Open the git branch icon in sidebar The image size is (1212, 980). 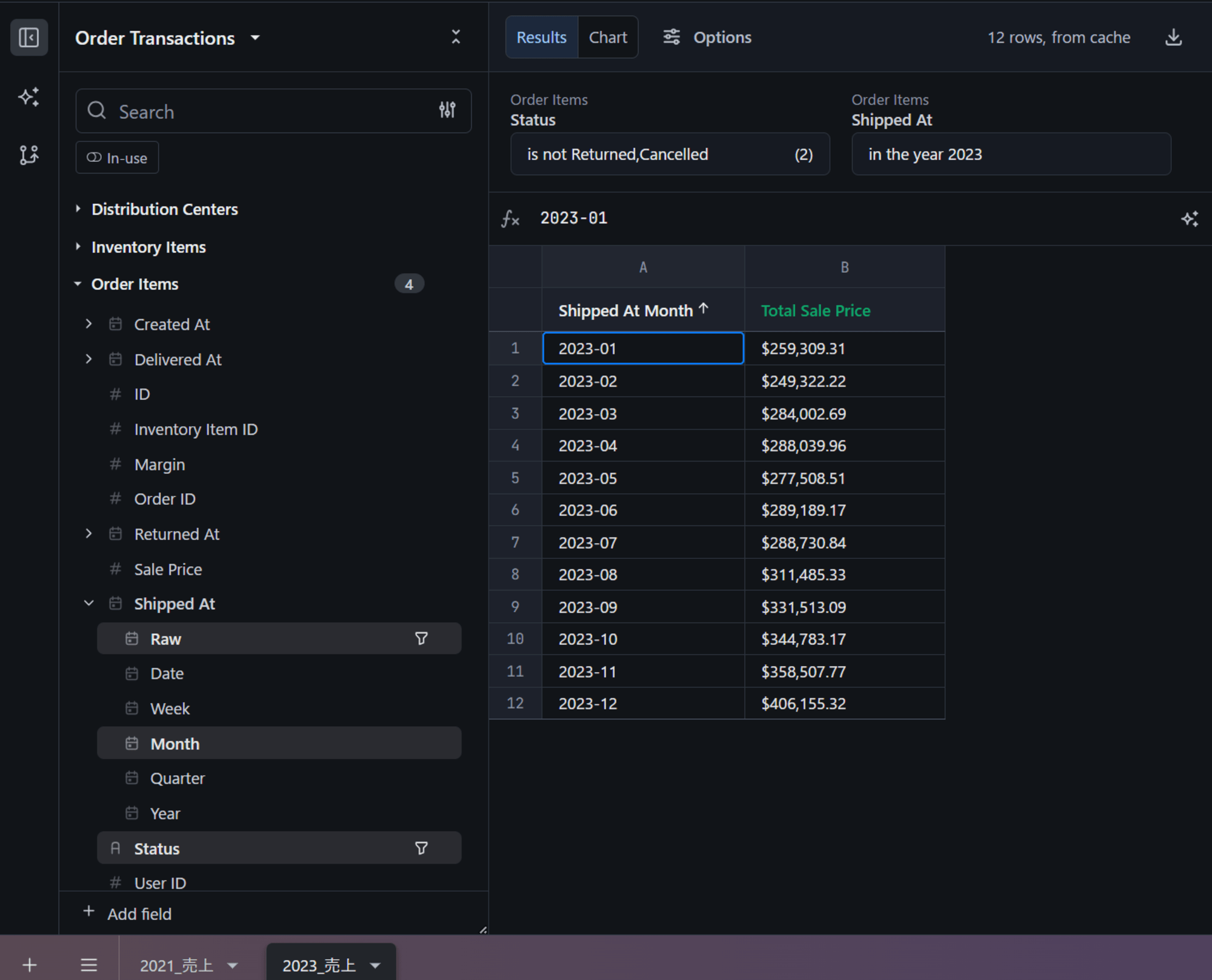[x=29, y=155]
